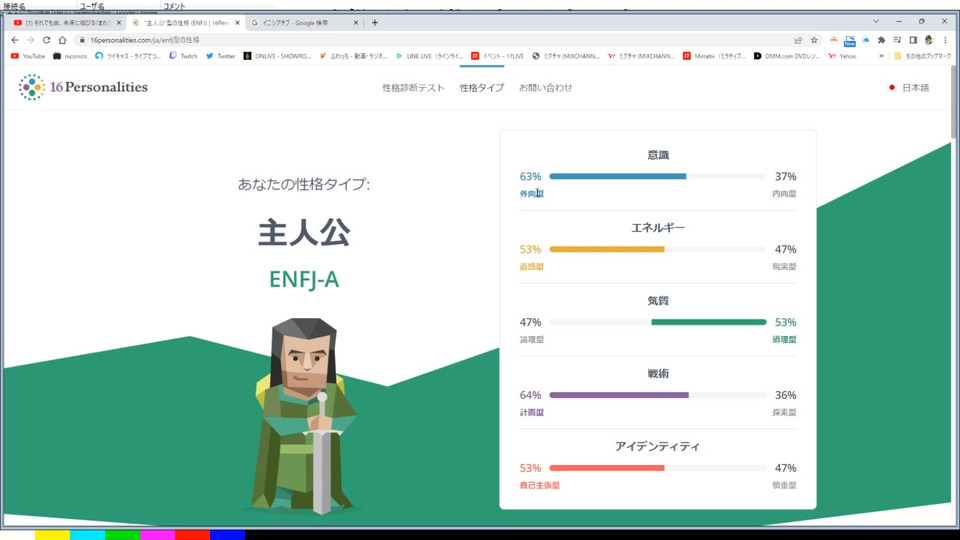Open the tab search dropdown arrow
960x540 pixels.
(x=876, y=21)
